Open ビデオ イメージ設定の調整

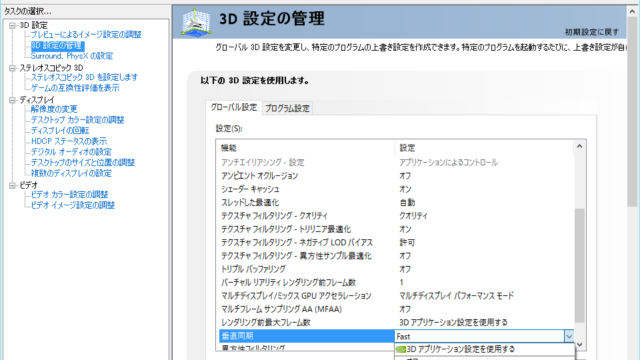coord(73,205)
